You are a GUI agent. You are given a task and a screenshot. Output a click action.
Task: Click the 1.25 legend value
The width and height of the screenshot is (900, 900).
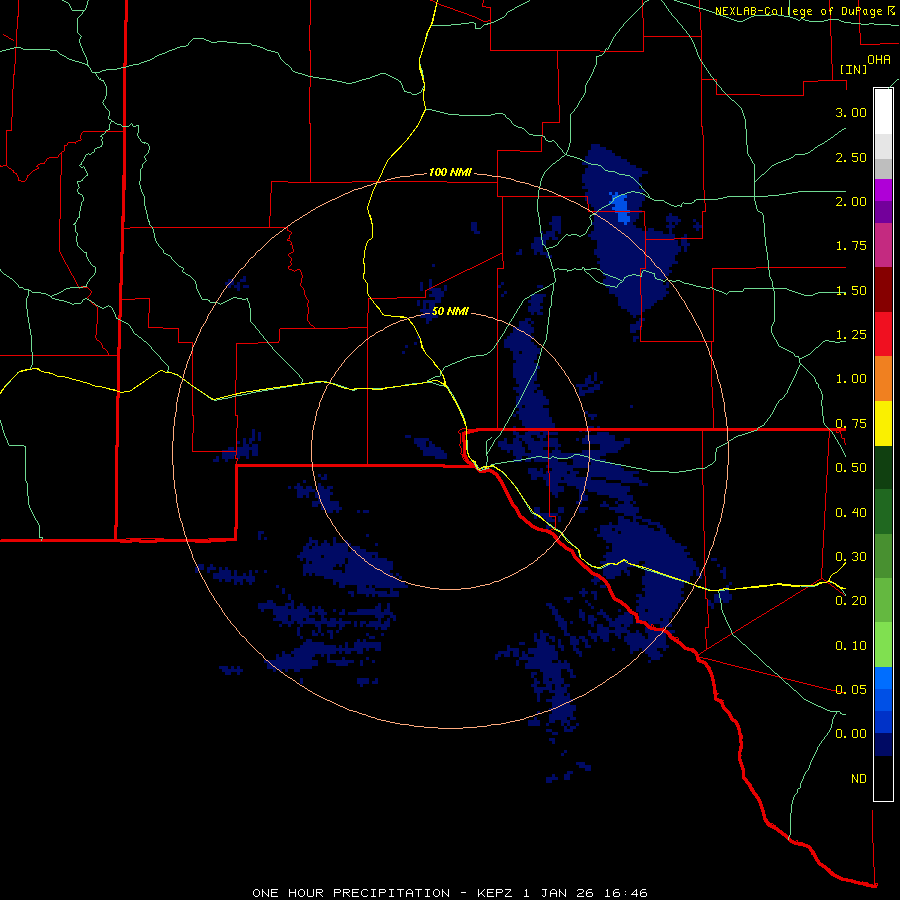(x=851, y=335)
